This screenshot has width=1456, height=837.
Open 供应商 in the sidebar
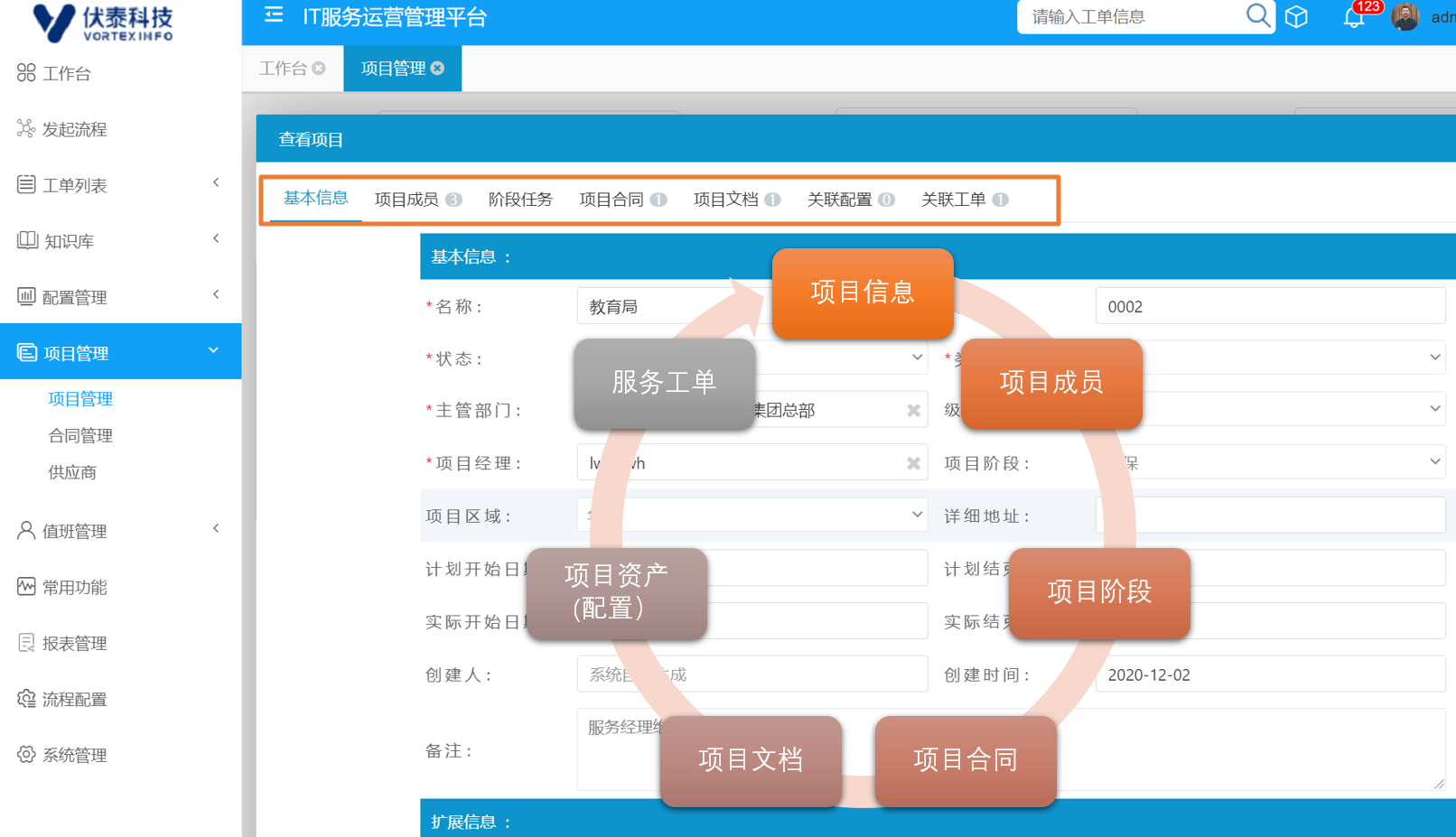pos(72,473)
